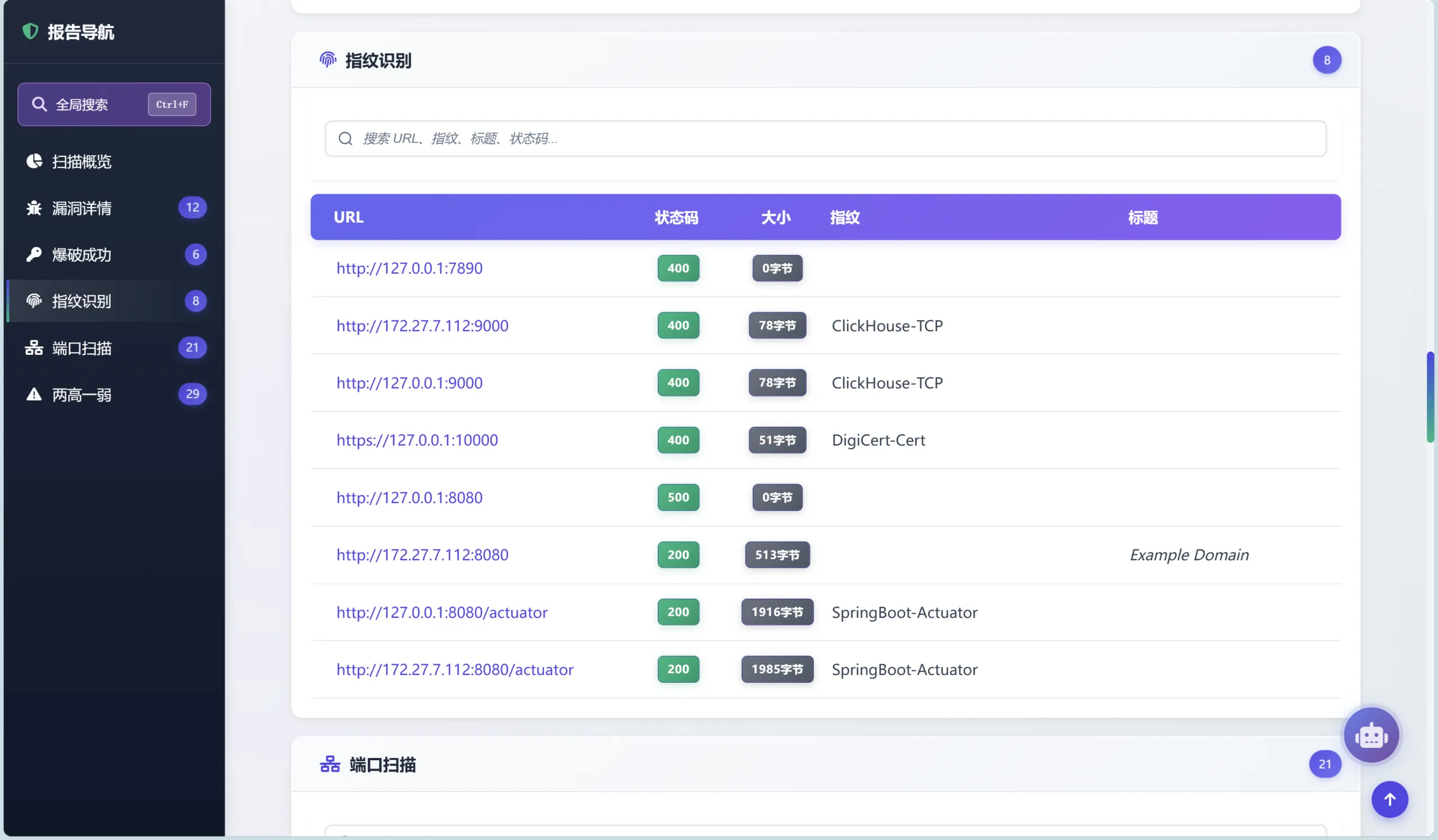Click the magnifier icon in 全局搜索 bar
The width and height of the screenshot is (1438, 840).
pos(39,104)
